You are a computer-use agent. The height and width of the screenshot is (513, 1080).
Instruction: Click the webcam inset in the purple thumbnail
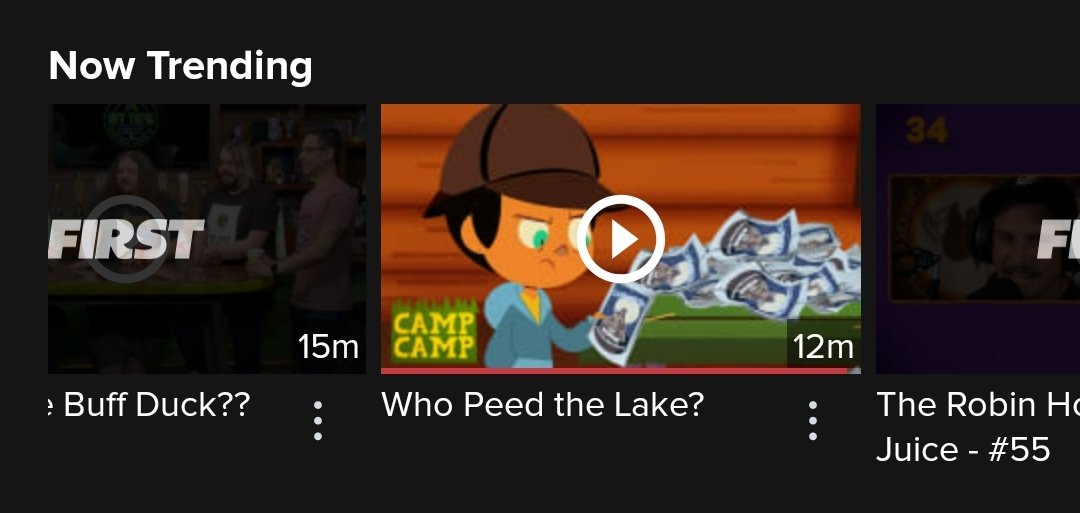tap(984, 238)
